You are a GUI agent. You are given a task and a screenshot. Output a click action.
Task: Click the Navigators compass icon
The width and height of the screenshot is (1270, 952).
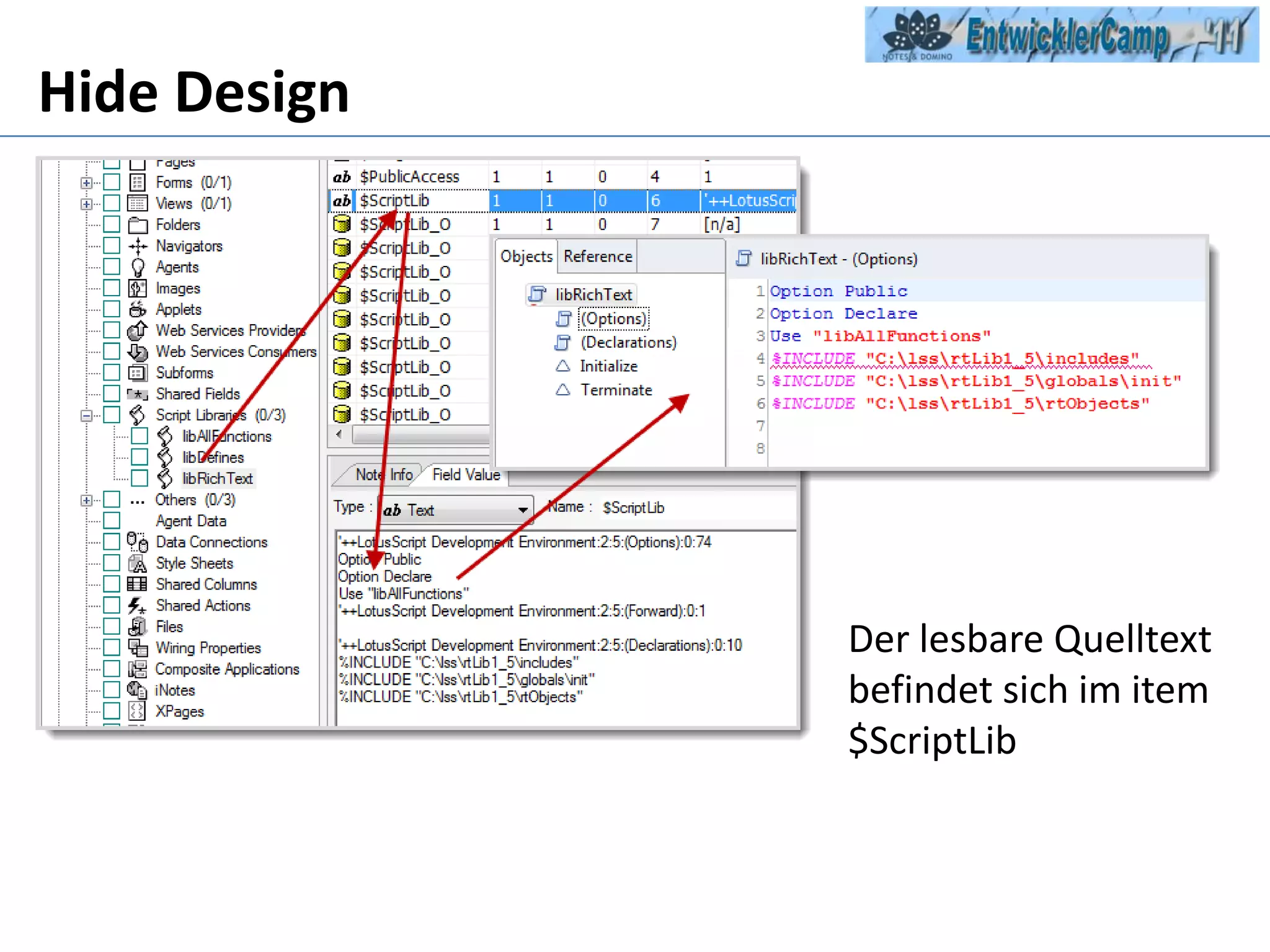click(x=138, y=246)
